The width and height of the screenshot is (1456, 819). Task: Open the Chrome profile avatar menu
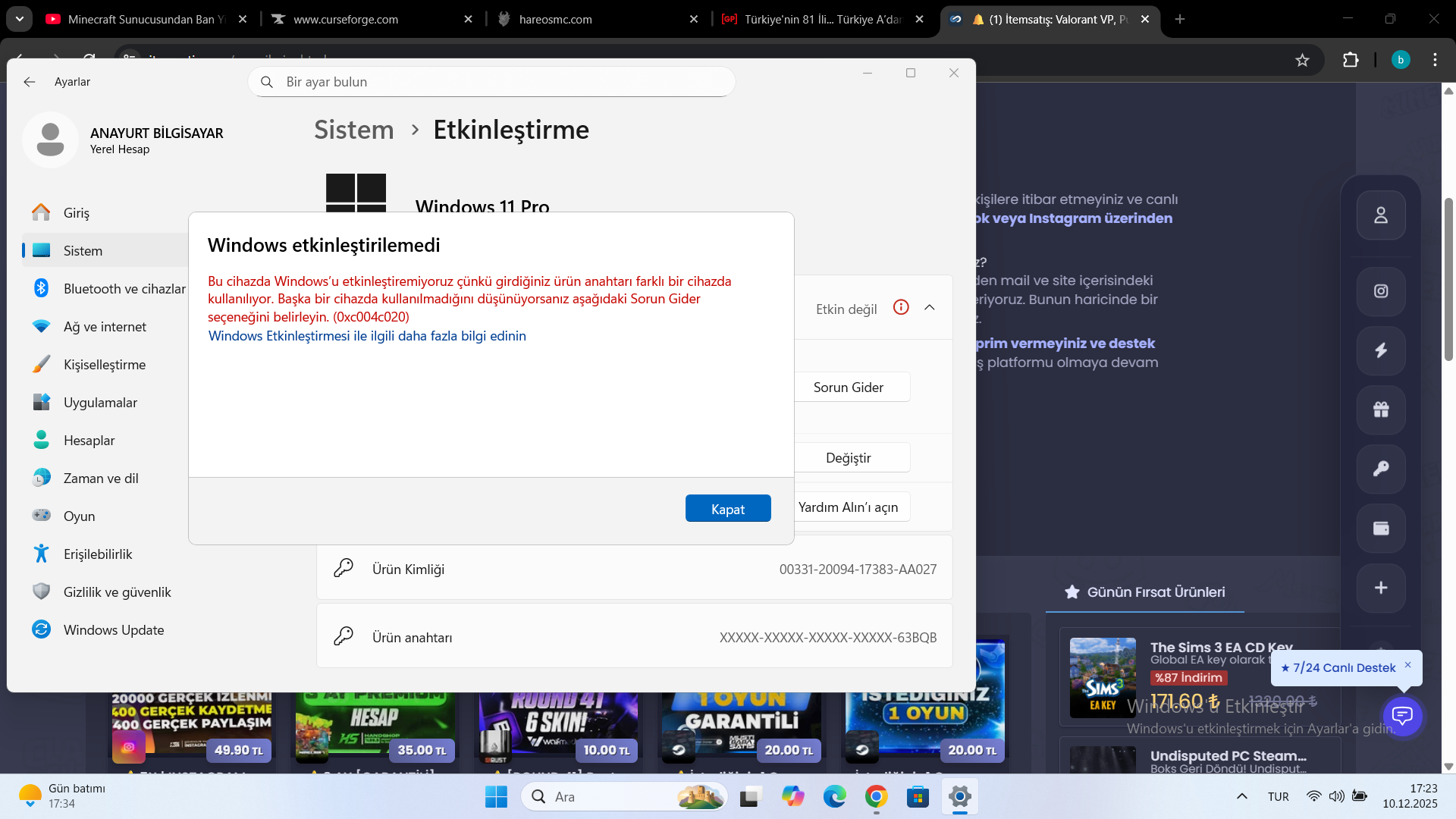click(1401, 60)
